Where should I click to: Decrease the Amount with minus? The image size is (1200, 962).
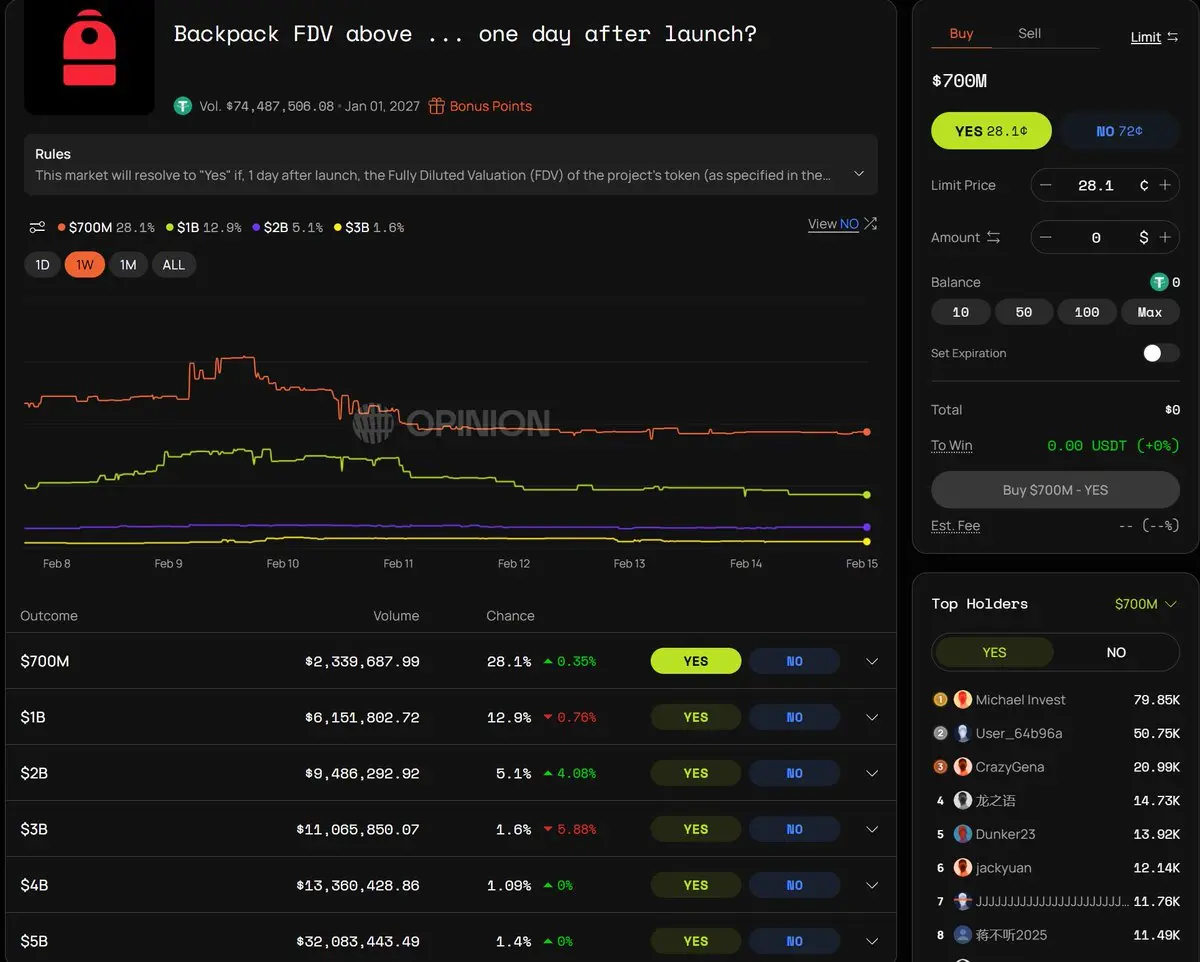coord(1046,237)
